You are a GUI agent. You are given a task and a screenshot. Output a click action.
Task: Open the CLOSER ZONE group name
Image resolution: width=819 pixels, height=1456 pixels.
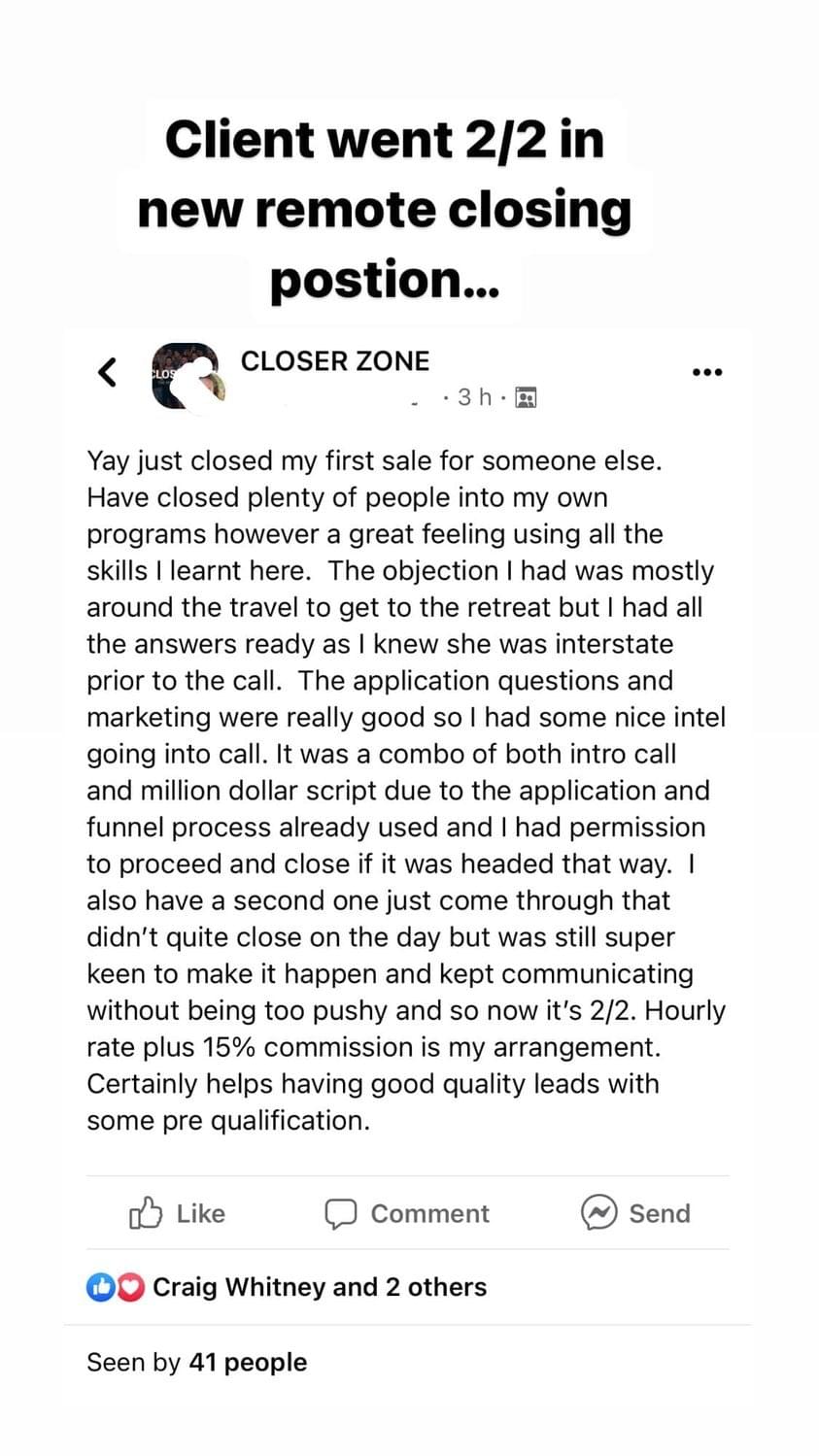(x=334, y=361)
